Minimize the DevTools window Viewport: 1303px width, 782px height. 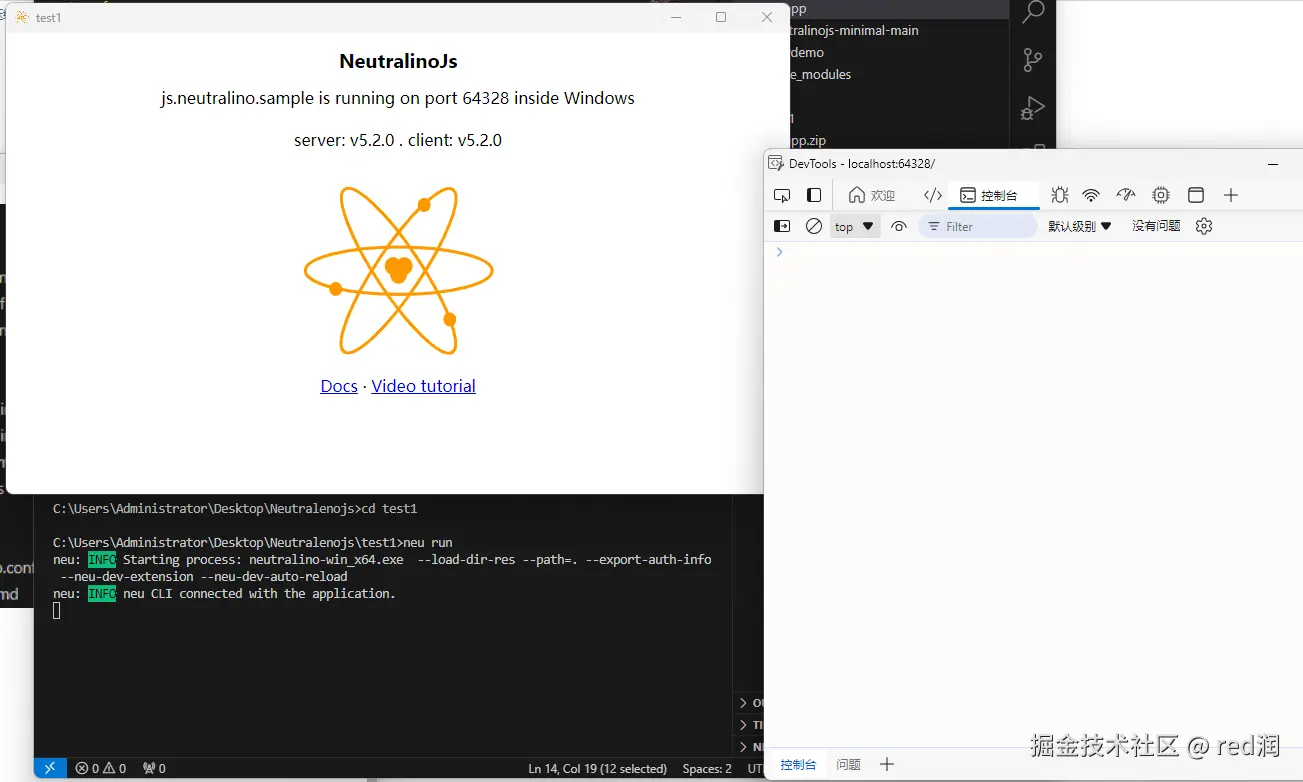click(1273, 164)
